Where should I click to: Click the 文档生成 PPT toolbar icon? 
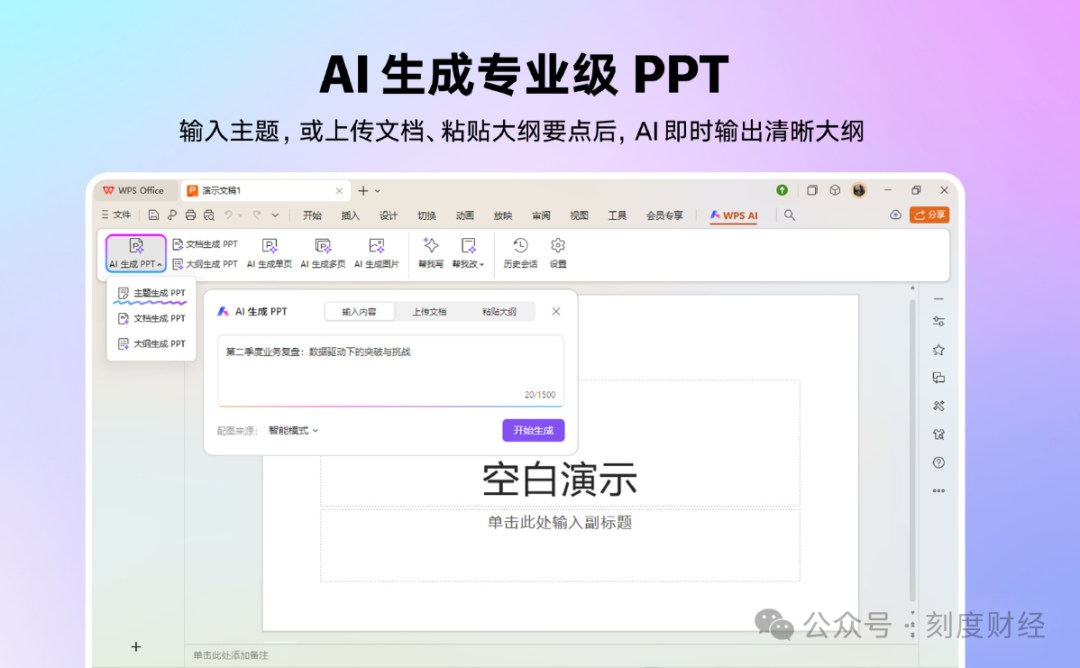tap(205, 243)
